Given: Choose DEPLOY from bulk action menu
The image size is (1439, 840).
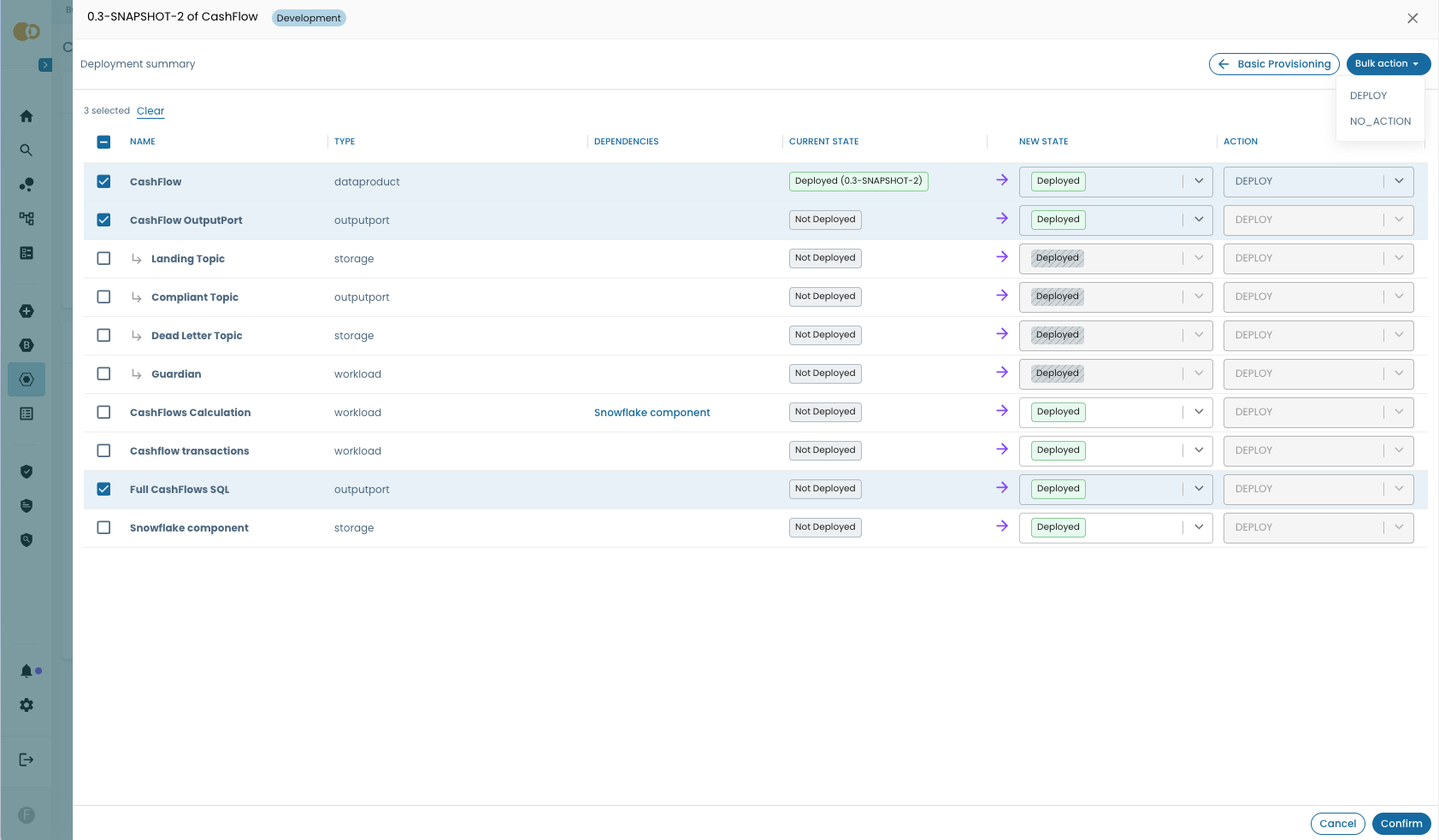Looking at the screenshot, I should coord(1368,96).
